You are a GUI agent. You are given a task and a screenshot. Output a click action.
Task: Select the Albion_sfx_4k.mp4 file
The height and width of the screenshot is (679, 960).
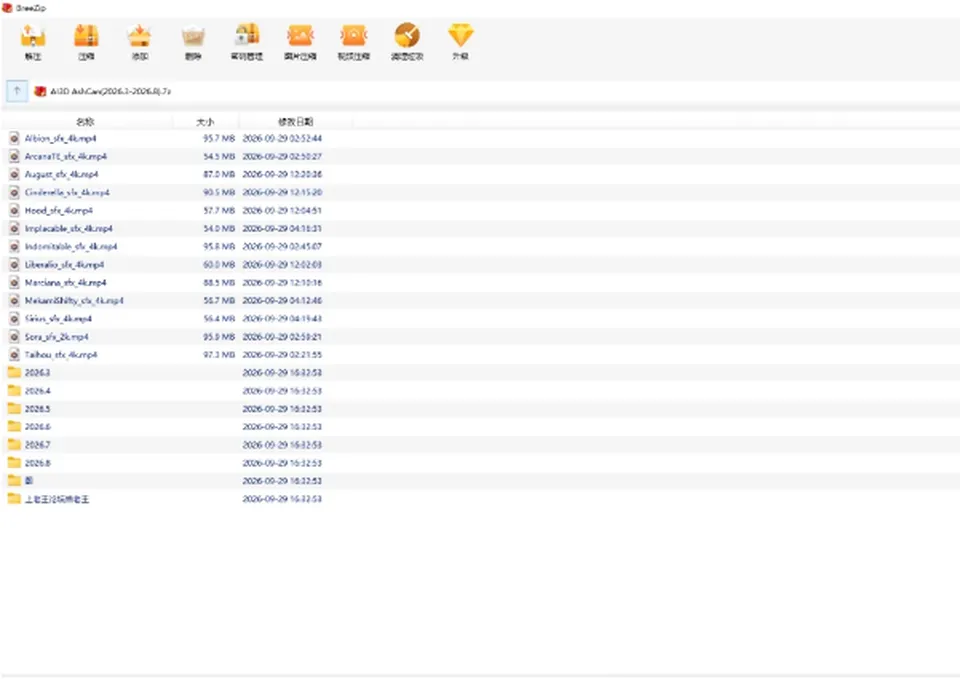coord(61,138)
